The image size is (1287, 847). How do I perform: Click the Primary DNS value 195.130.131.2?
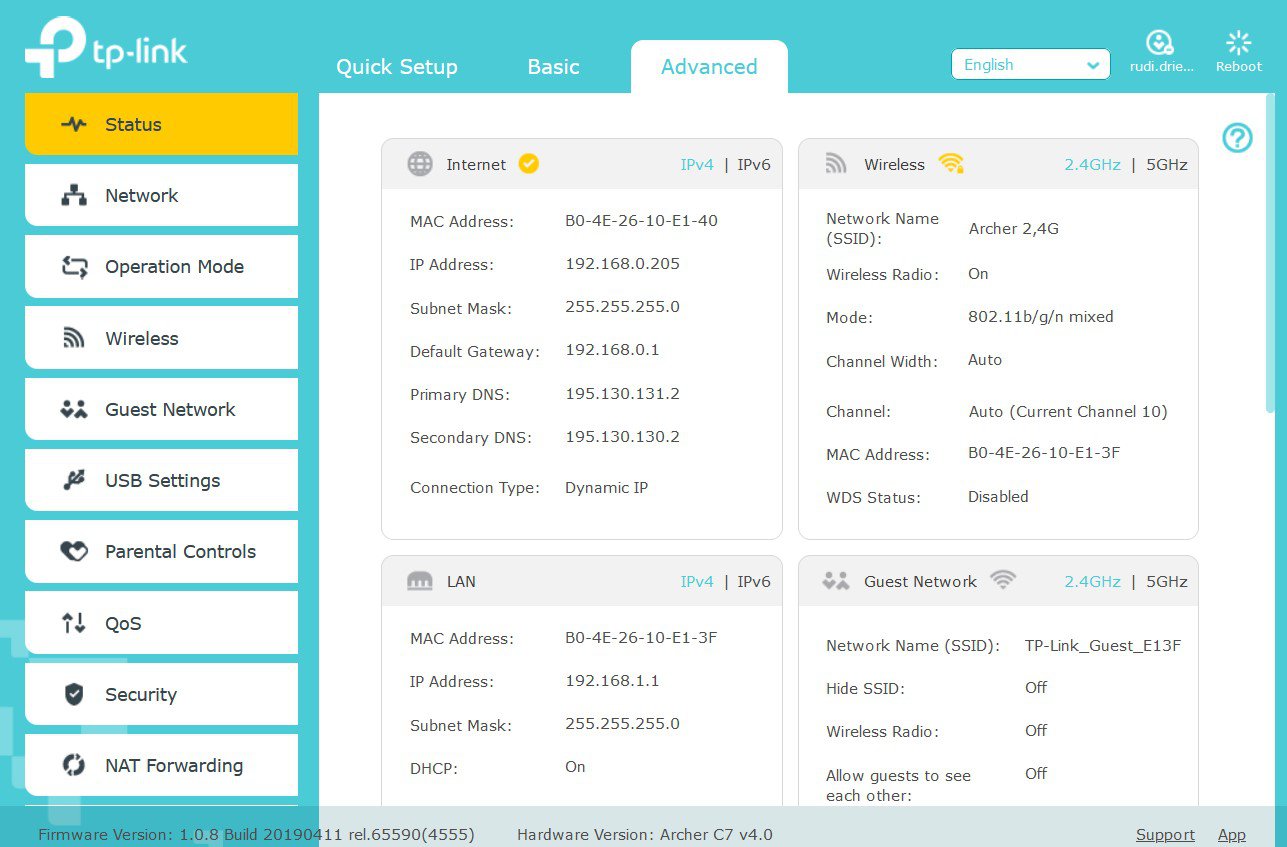(622, 394)
